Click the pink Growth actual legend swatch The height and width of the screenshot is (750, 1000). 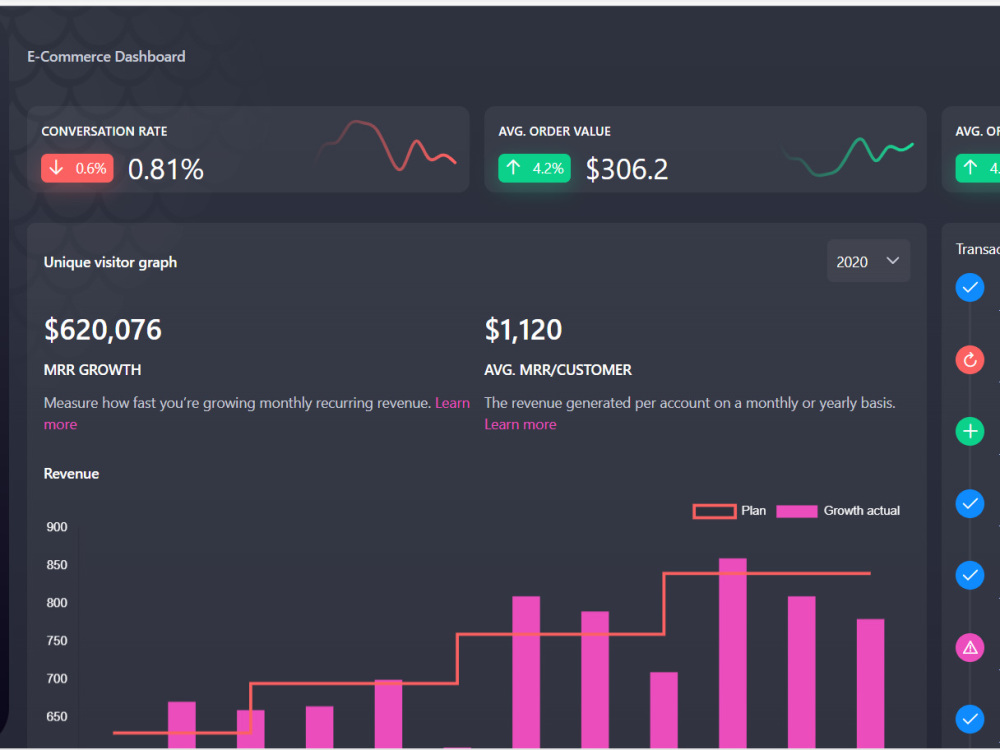pyautogui.click(x=797, y=511)
